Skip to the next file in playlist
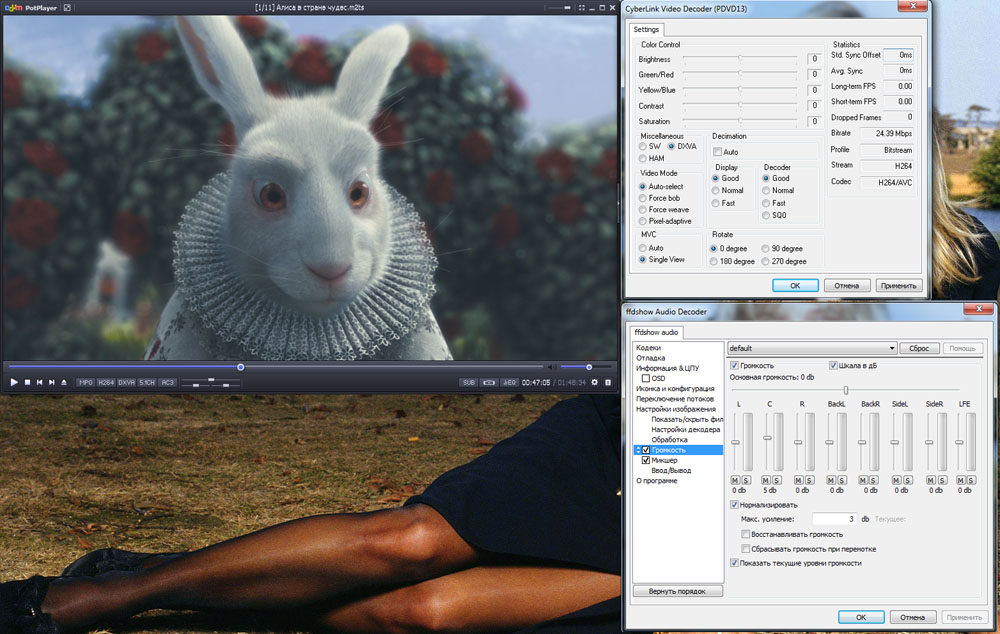The height and width of the screenshot is (634, 1000). 52,382
